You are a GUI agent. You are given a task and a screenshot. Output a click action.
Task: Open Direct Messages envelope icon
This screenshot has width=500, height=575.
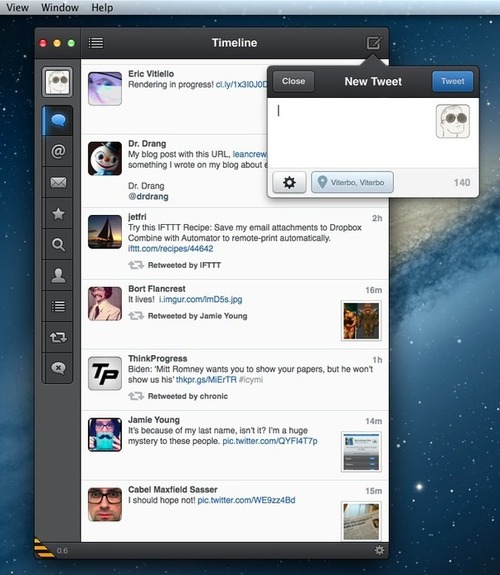[x=58, y=182]
